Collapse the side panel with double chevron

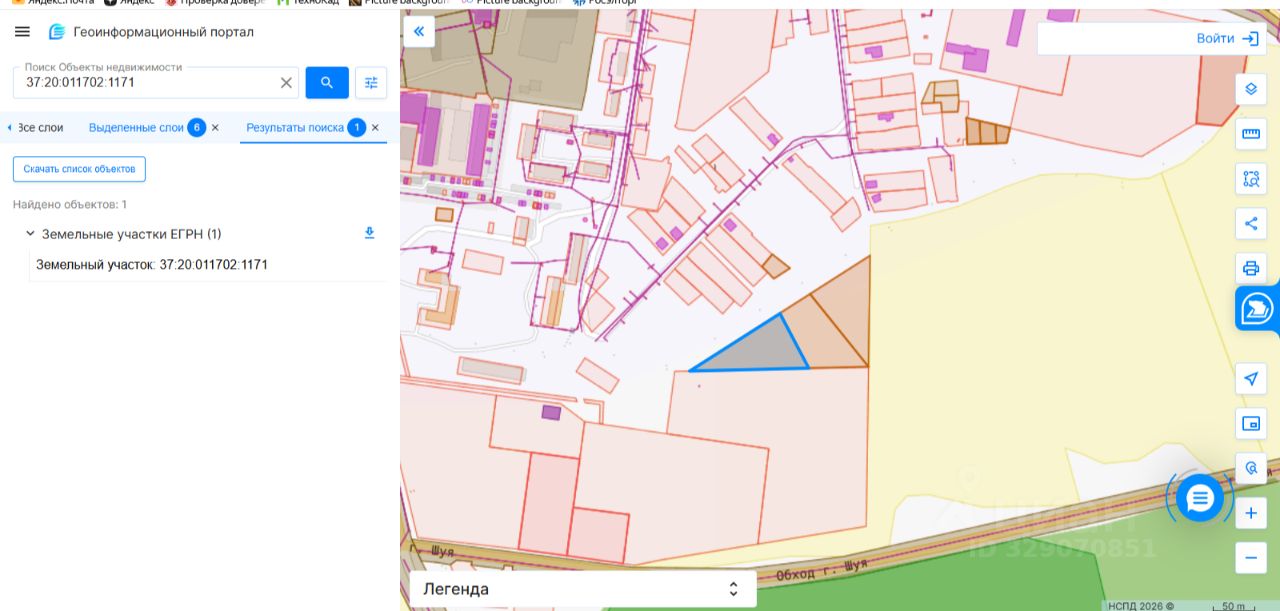[x=419, y=32]
